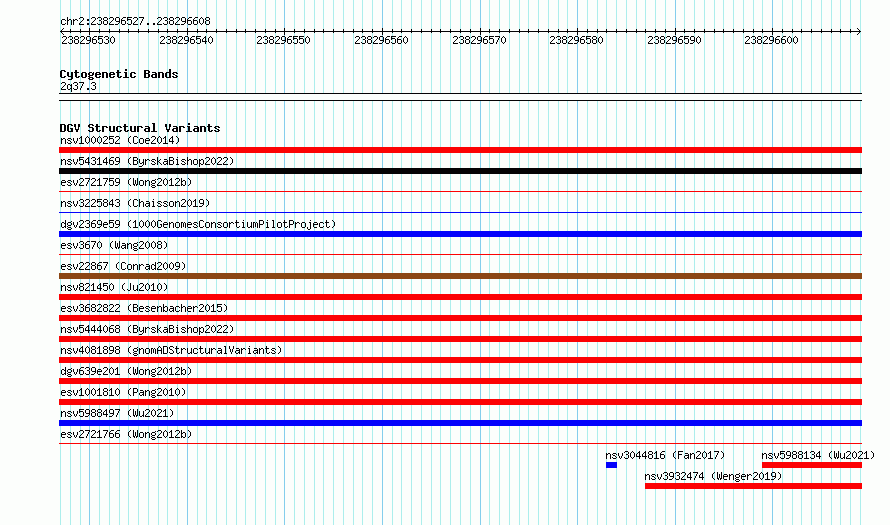Viewport: 890px width, 525px height.
Task: Open nsv821450 (Ju2010) variant label
Action: click(114, 287)
